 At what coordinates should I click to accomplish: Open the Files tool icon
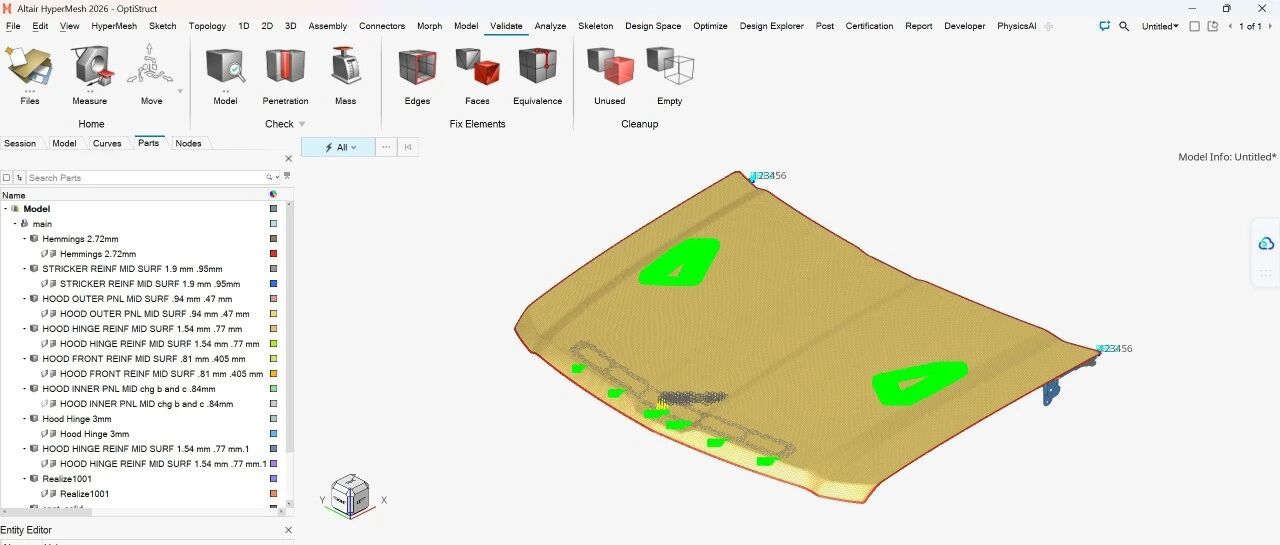(x=30, y=68)
